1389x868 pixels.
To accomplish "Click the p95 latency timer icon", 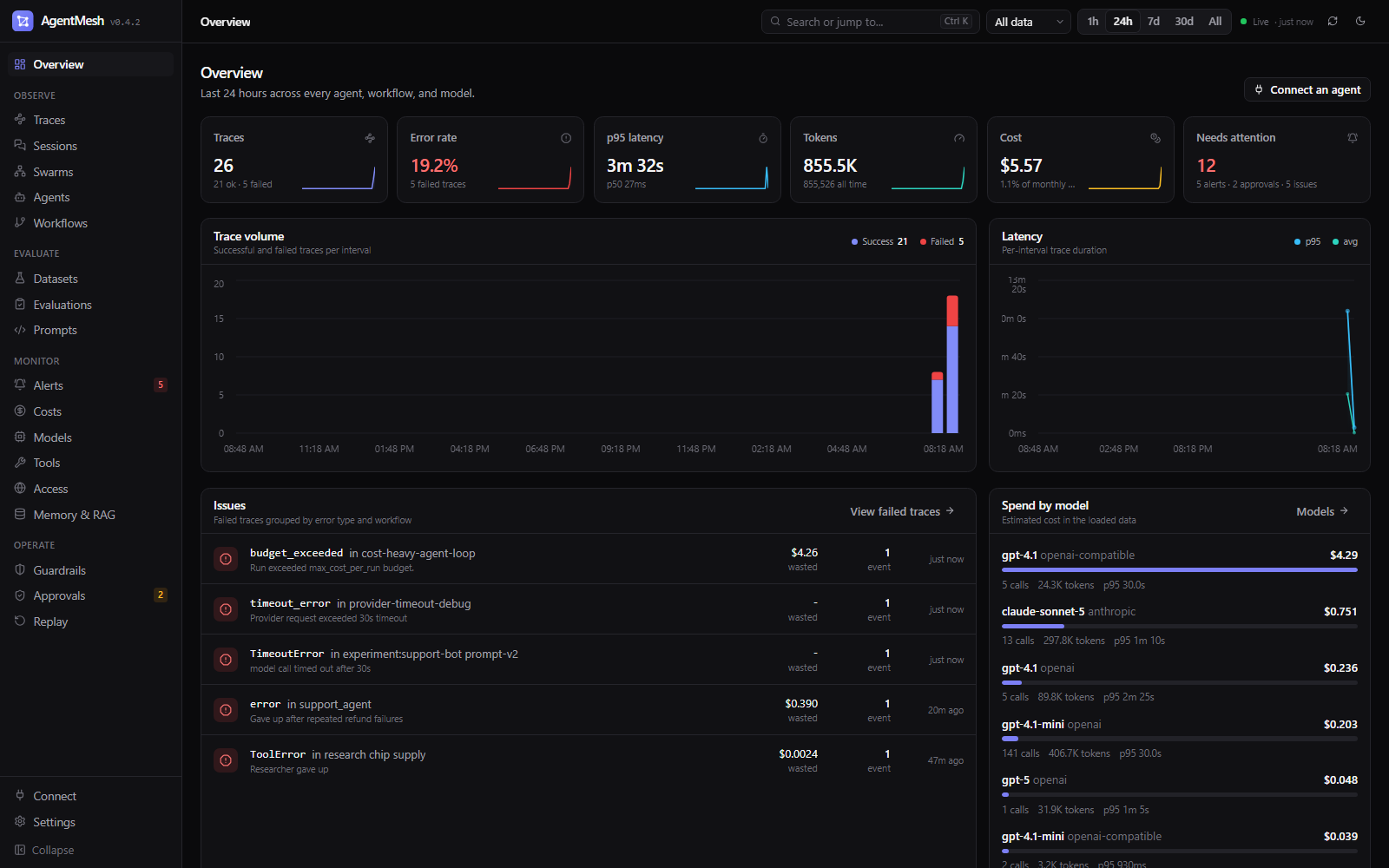I will (x=763, y=138).
